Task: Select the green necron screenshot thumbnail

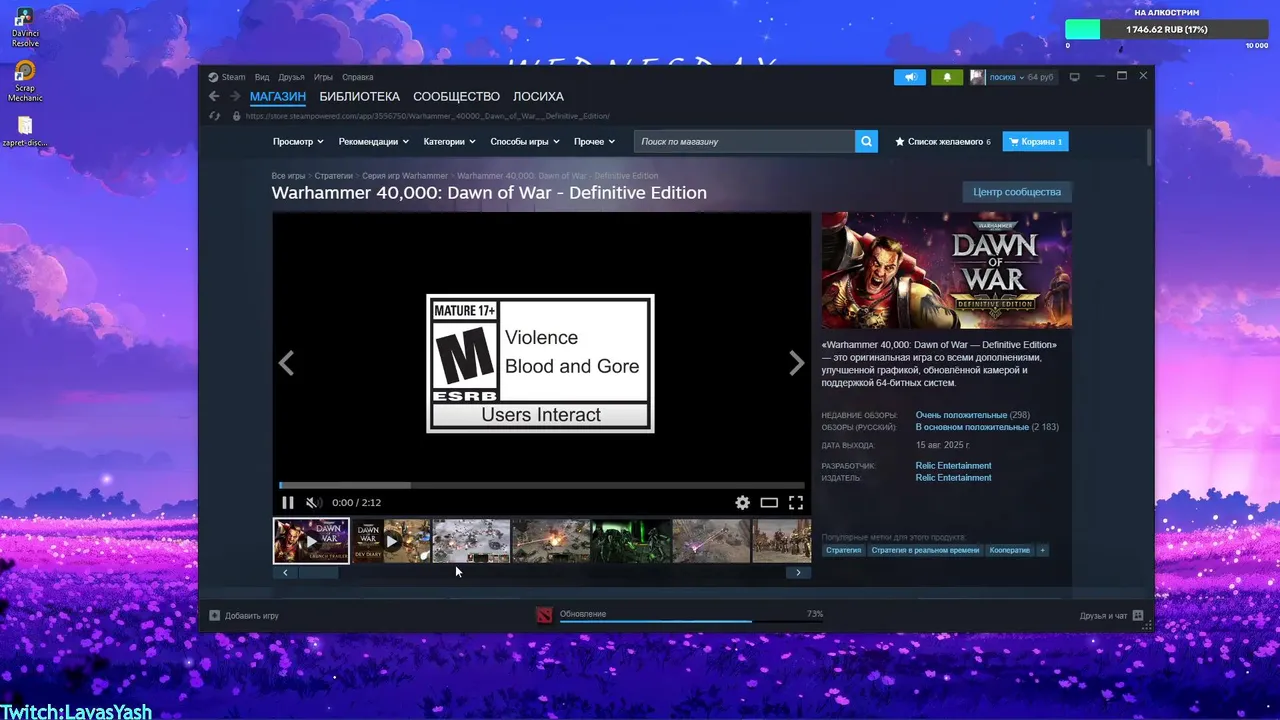Action: tap(631, 541)
